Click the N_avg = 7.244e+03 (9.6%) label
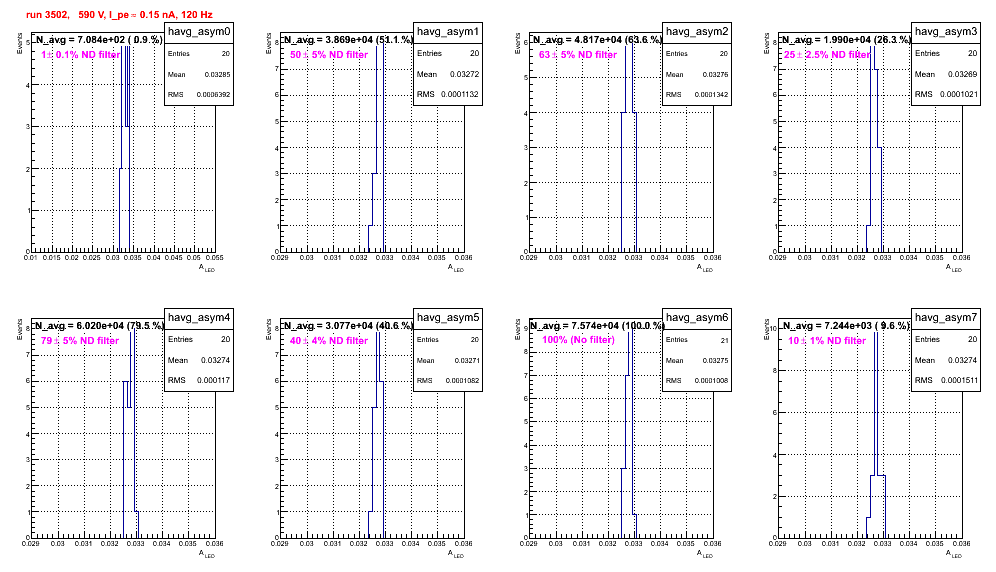Viewport: 996px width, 572px height. (846, 325)
